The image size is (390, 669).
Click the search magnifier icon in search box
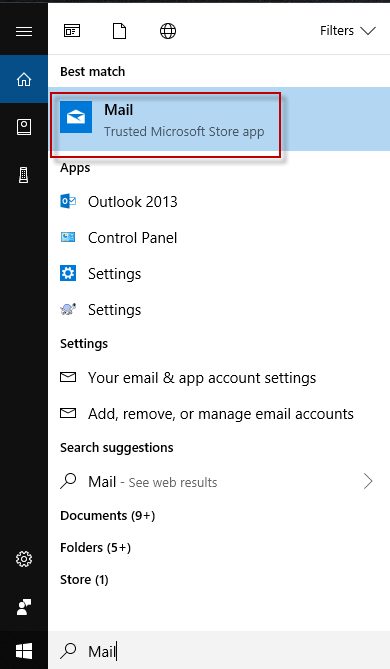coord(68,651)
